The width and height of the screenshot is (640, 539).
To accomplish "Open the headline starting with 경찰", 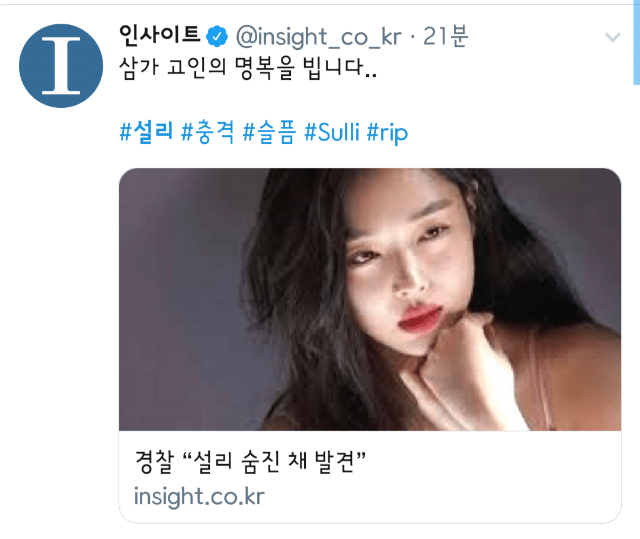I will pos(250,462).
